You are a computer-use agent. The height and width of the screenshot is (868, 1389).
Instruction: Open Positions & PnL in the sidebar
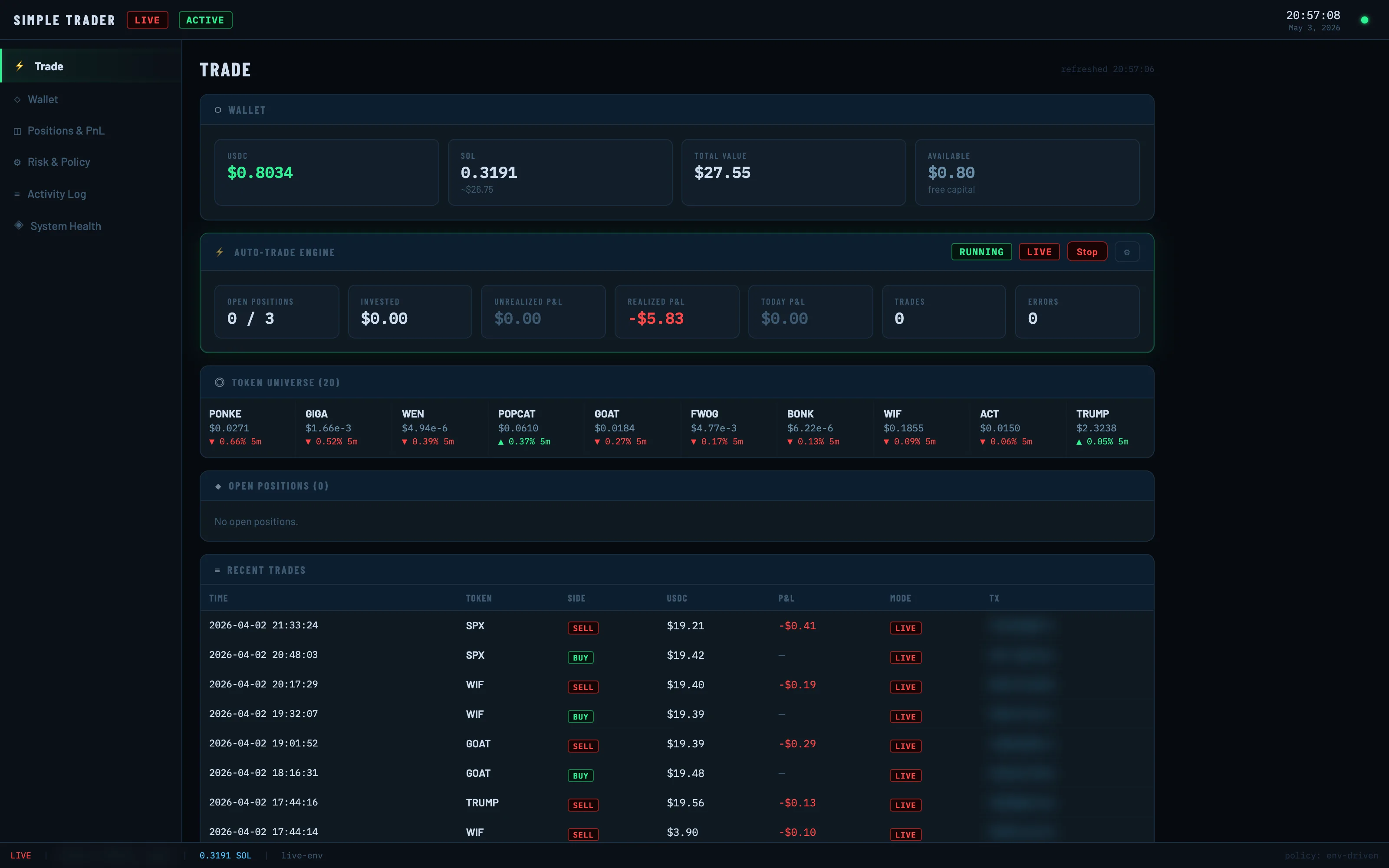[x=91, y=131]
